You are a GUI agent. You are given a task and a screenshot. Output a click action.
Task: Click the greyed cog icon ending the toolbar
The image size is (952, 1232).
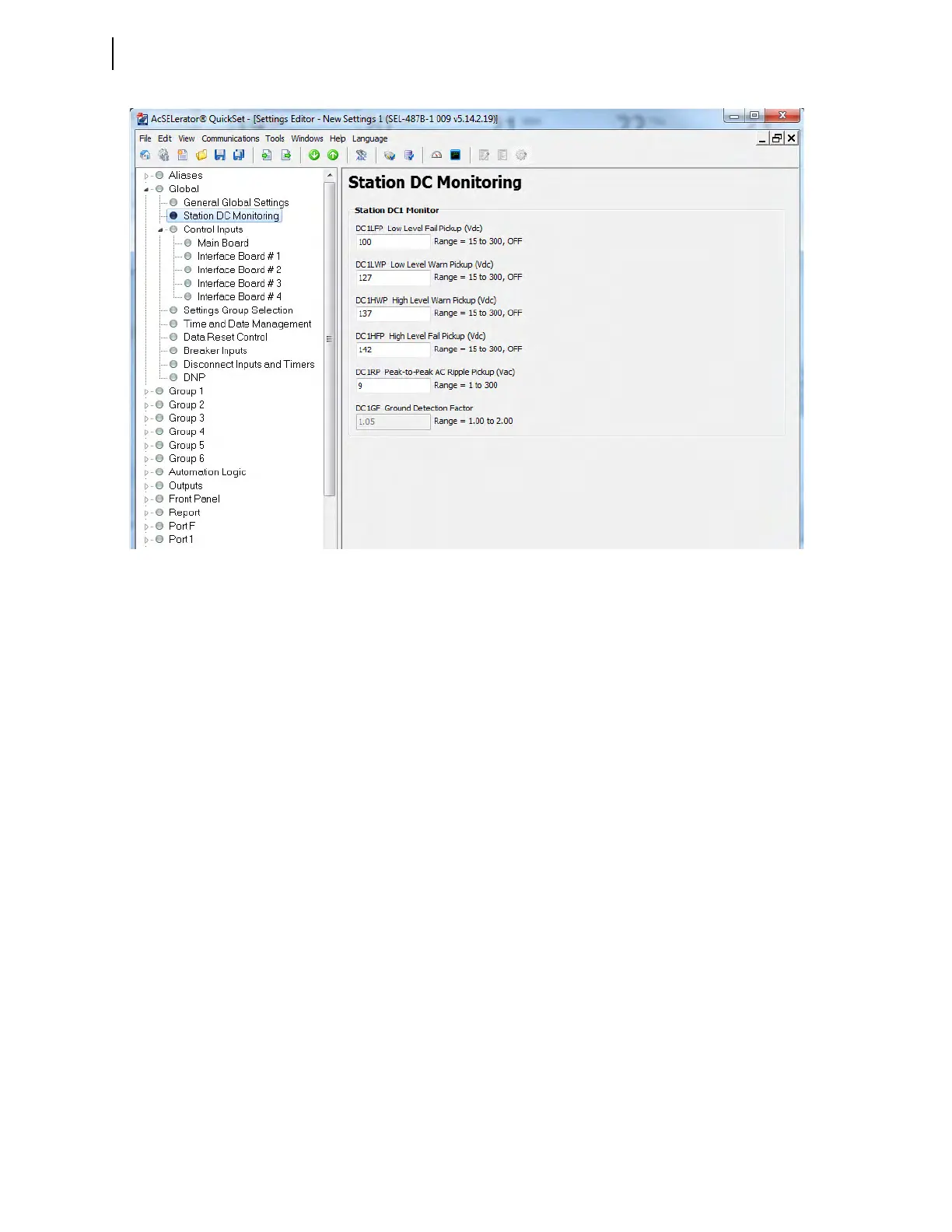tap(521, 156)
